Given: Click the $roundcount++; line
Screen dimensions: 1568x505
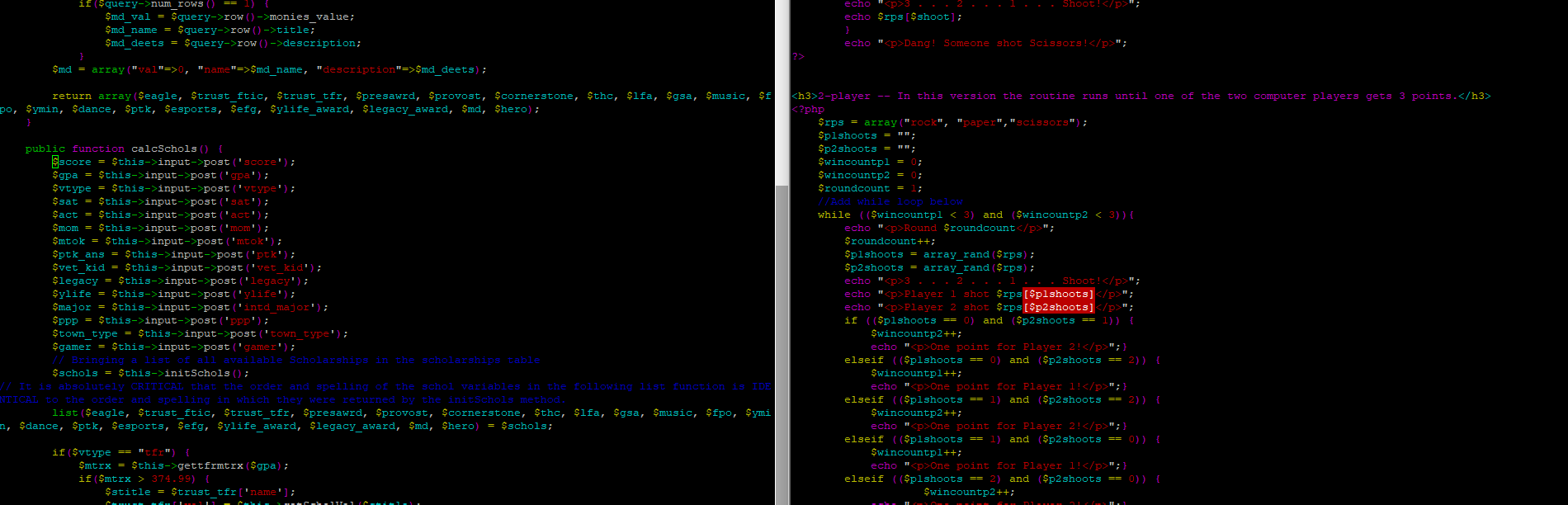Looking at the screenshot, I should (x=890, y=241).
